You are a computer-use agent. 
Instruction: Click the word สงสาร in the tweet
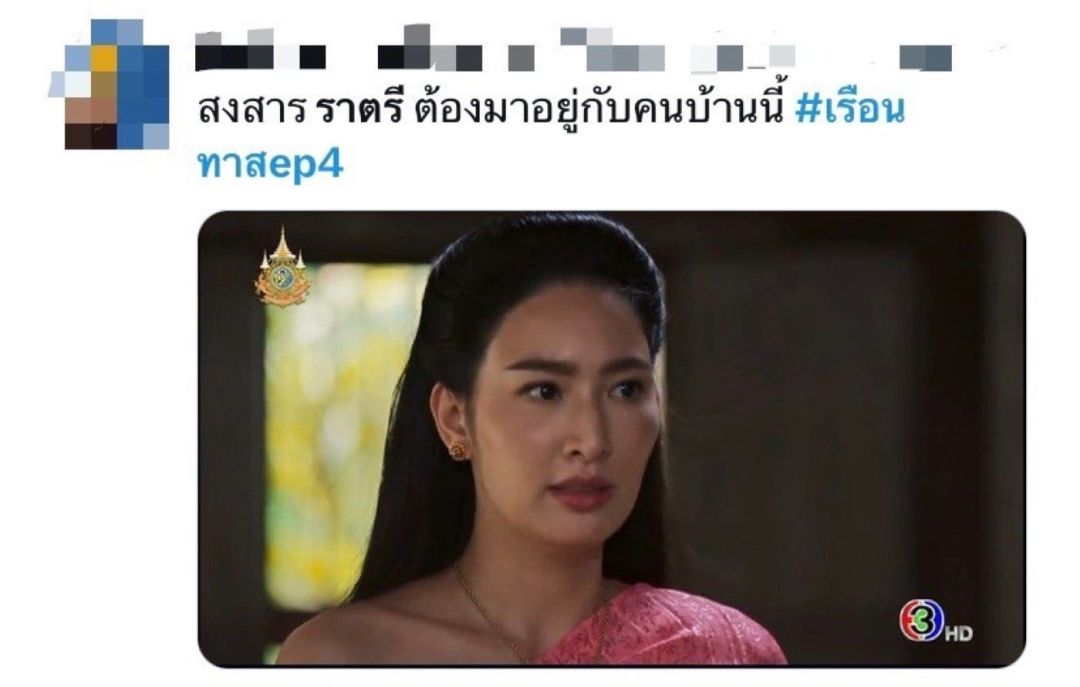pyautogui.click(x=252, y=111)
